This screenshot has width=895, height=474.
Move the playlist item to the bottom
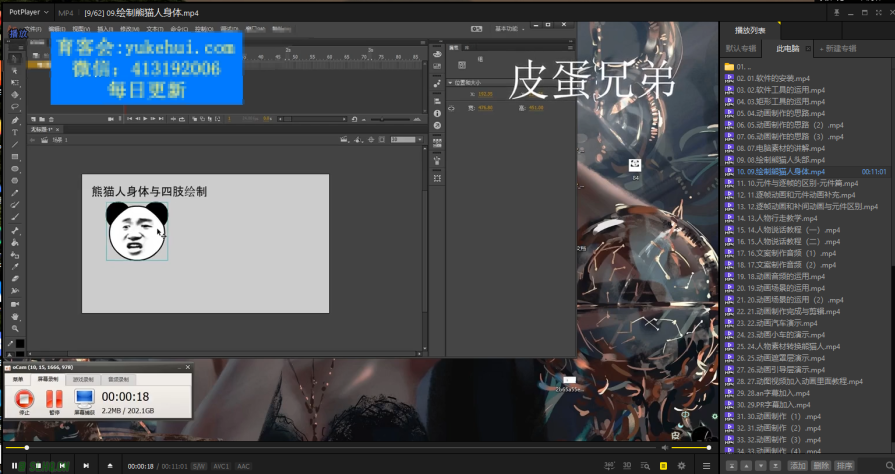pos(775,466)
